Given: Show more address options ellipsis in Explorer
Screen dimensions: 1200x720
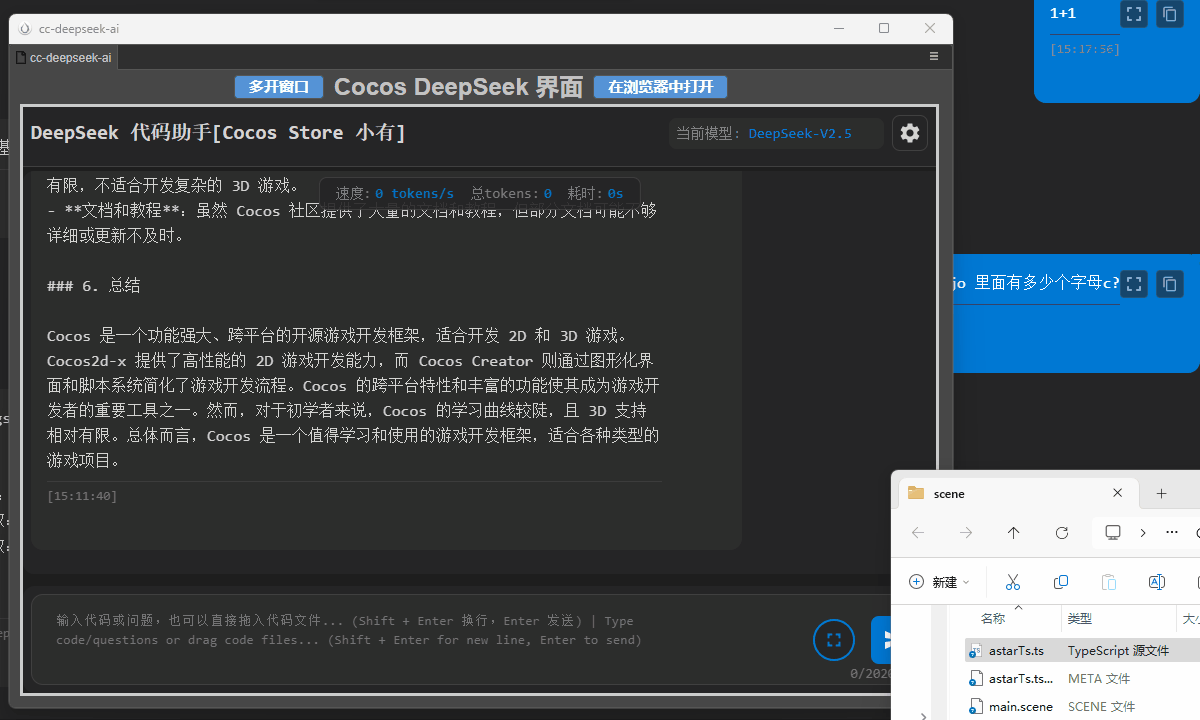Looking at the screenshot, I should coord(1172,533).
